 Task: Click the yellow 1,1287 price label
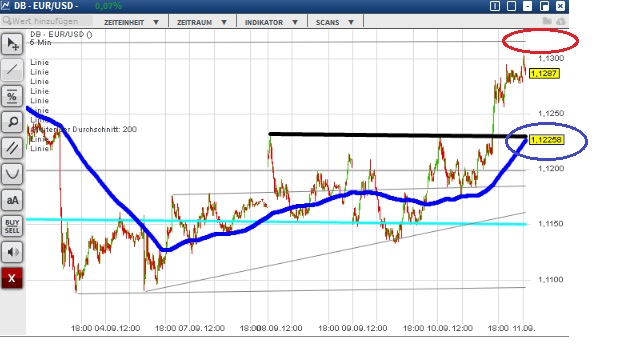click(544, 73)
